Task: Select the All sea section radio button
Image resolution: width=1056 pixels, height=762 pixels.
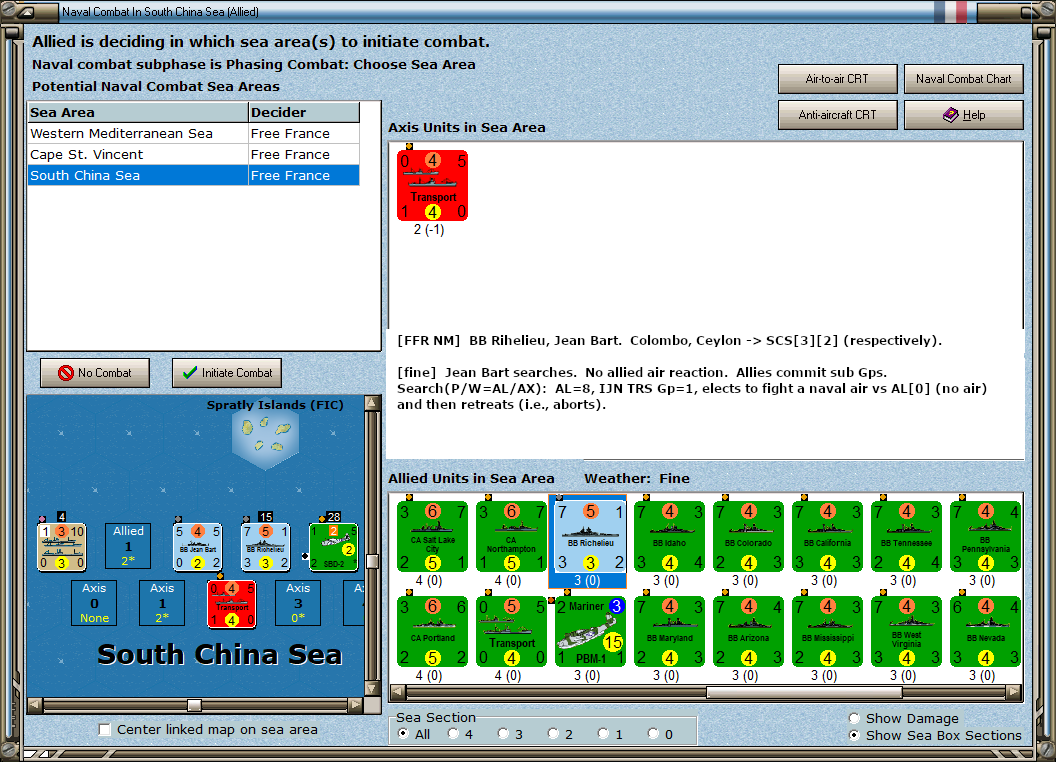Action: [x=403, y=734]
